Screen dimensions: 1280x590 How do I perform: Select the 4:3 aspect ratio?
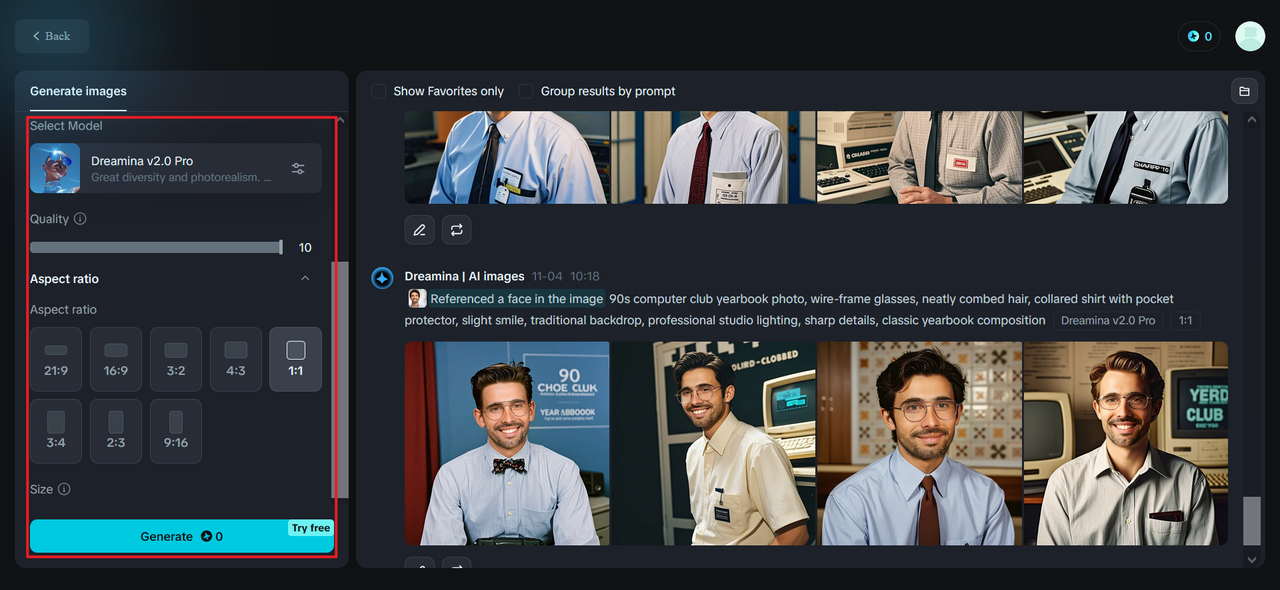(x=236, y=359)
